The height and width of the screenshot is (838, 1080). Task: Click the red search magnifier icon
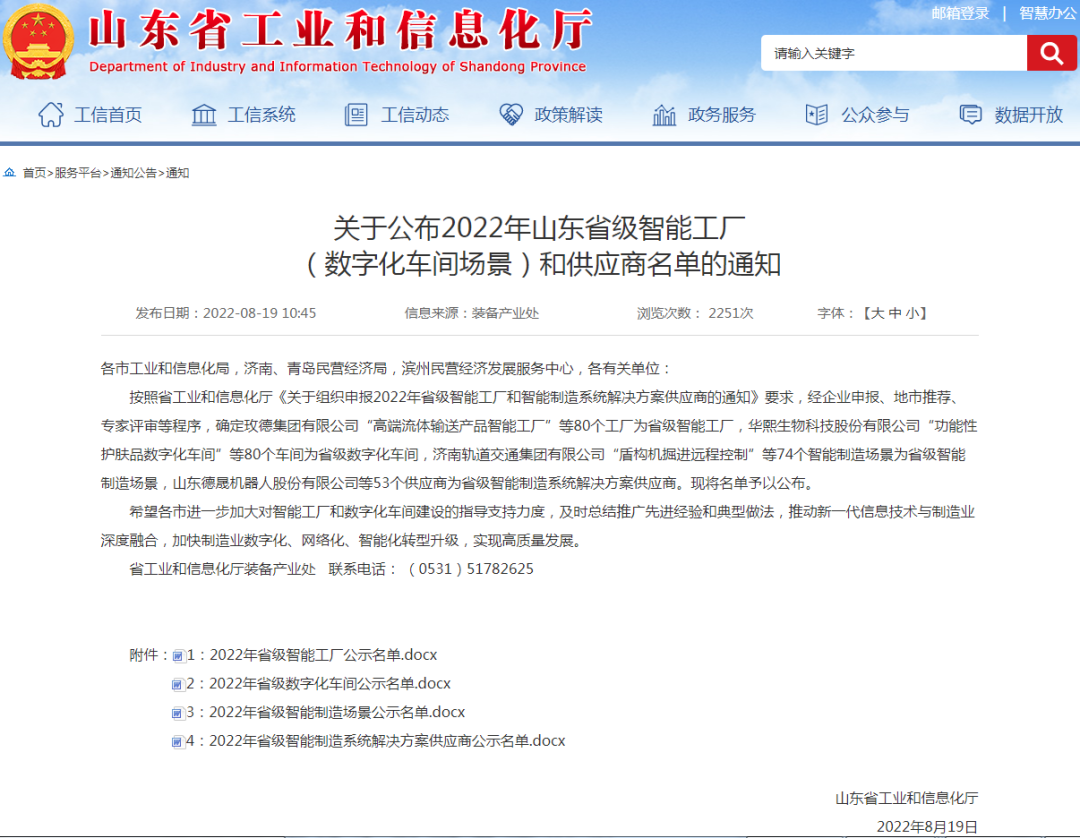[1051, 52]
